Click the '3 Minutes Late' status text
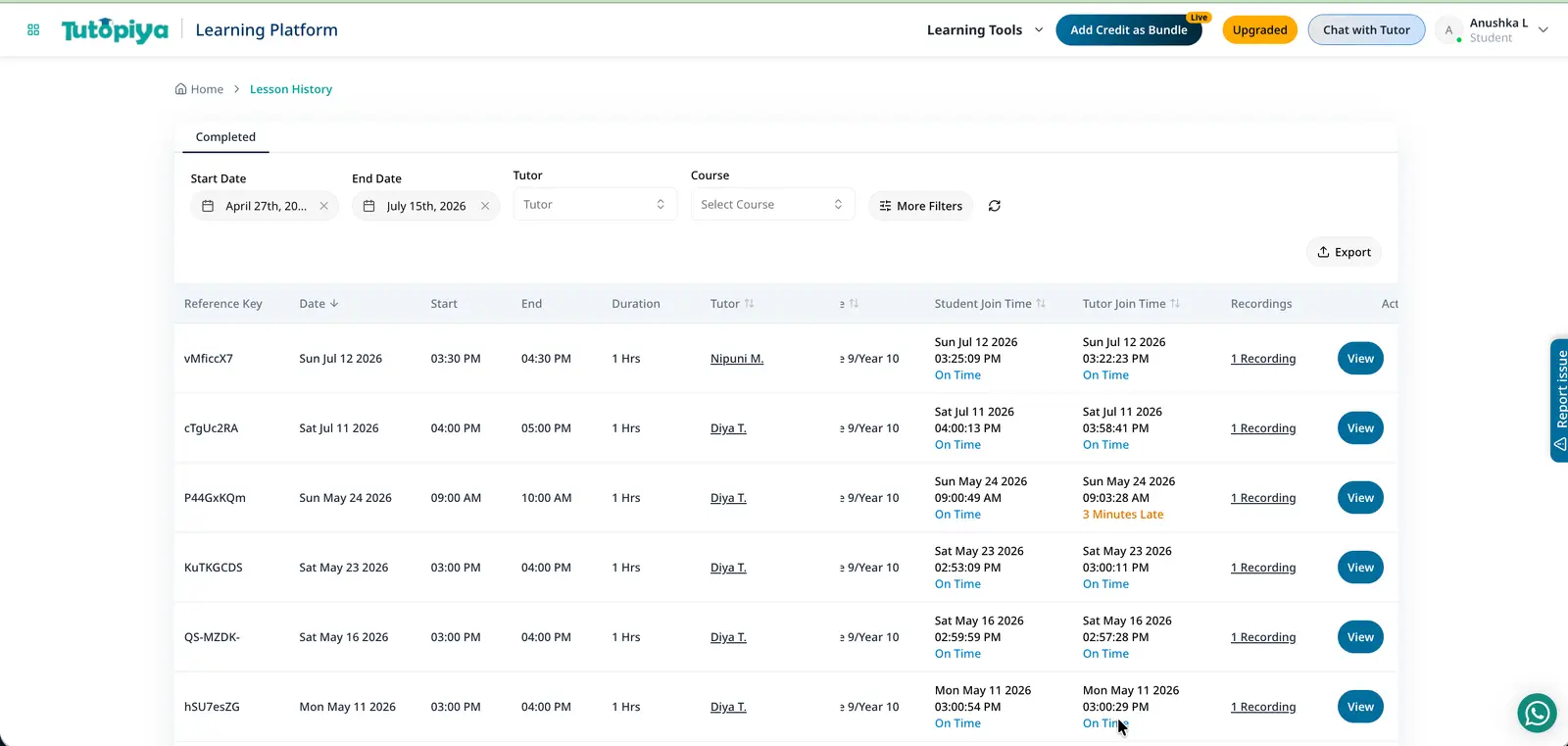 coord(1123,515)
